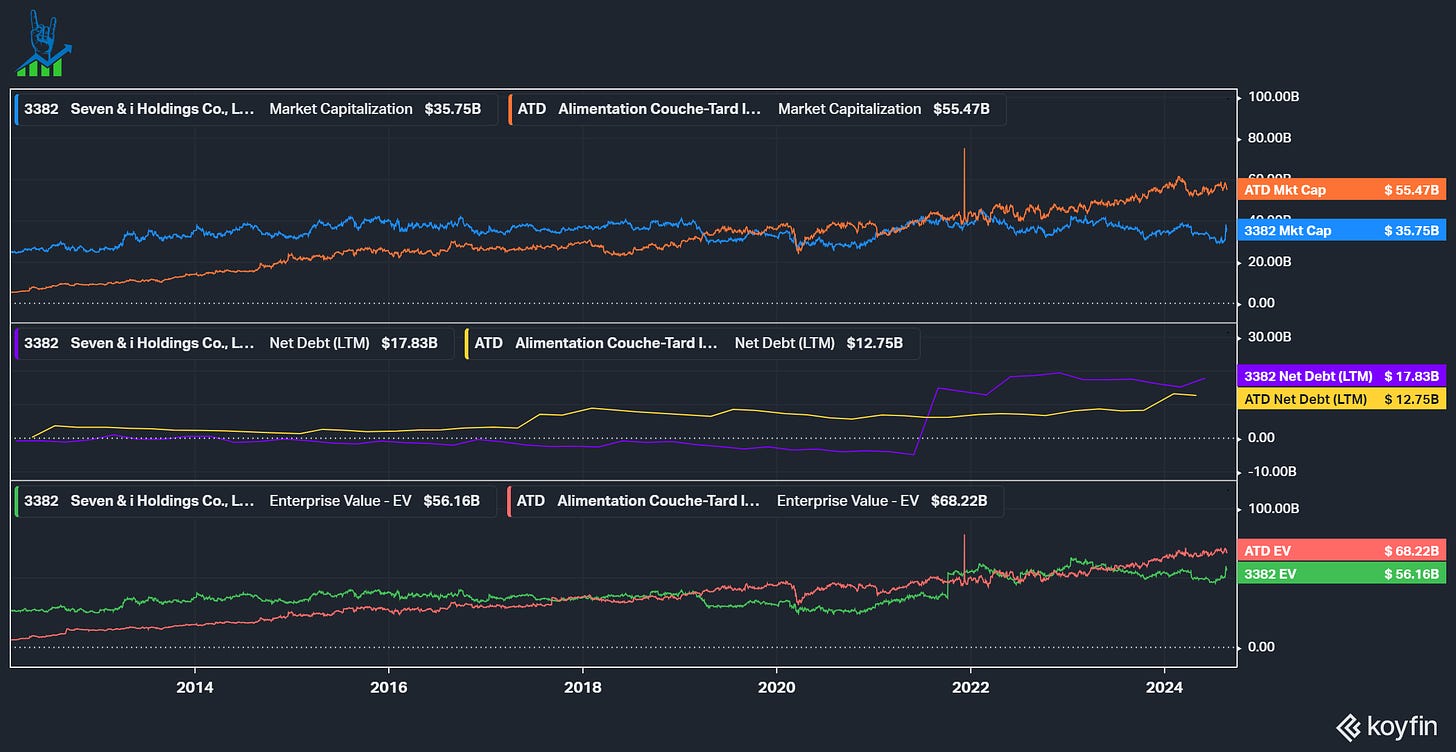The image size is (1456, 752).
Task: Click the 2016 label on time axis
Action: coord(388,688)
